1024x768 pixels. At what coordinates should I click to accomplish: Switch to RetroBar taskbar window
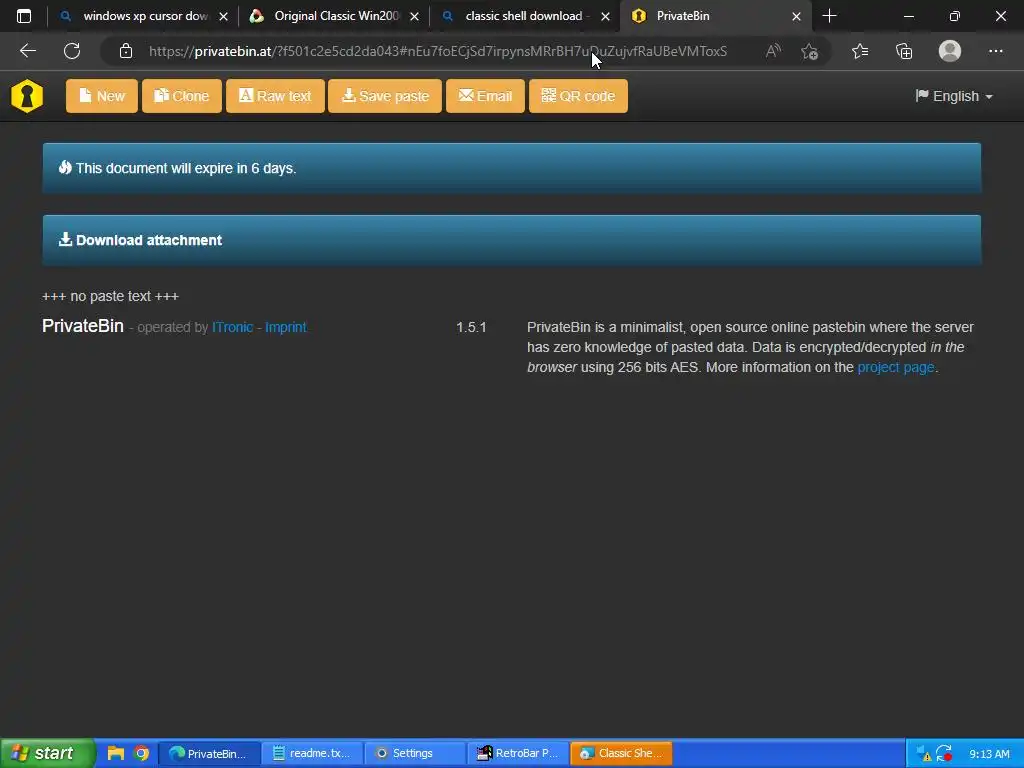point(519,753)
